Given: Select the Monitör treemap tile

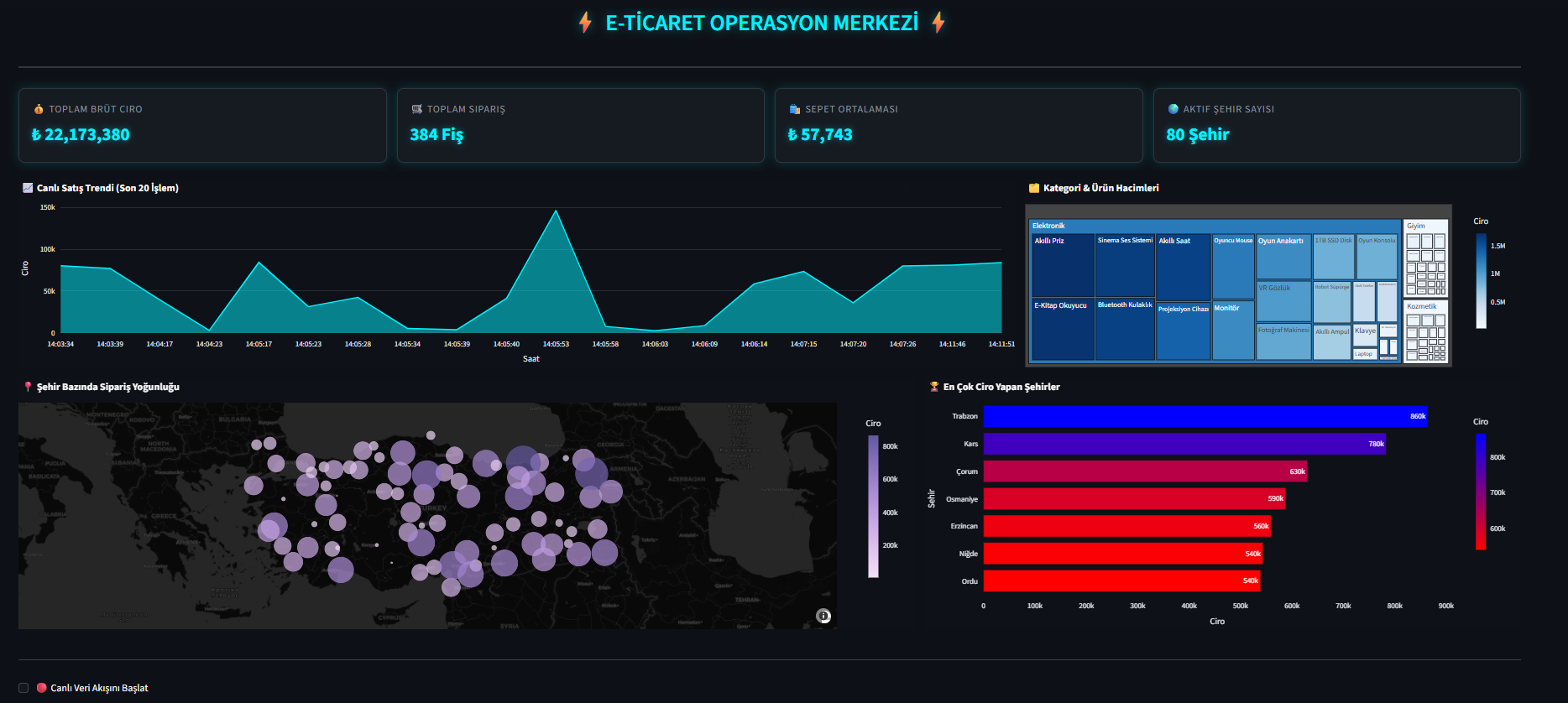Looking at the screenshot, I should [1233, 331].
